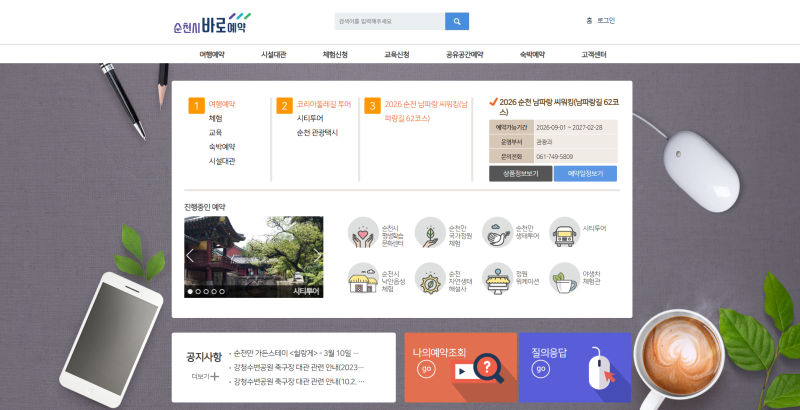Screen dimensions: 800x410
Task: Select the third carousel indicator dot
Action: [206, 292]
